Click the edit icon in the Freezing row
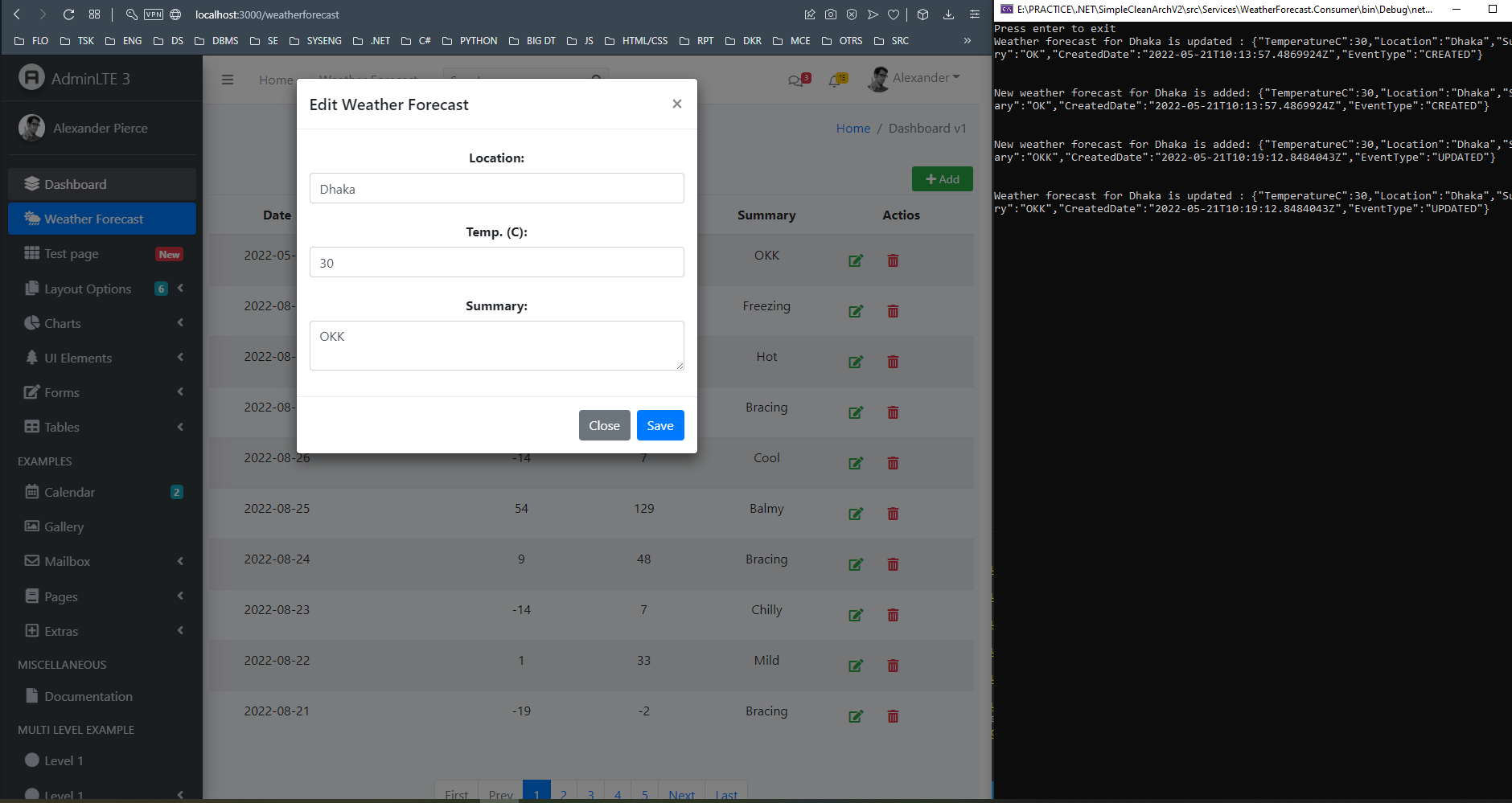 [x=856, y=311]
